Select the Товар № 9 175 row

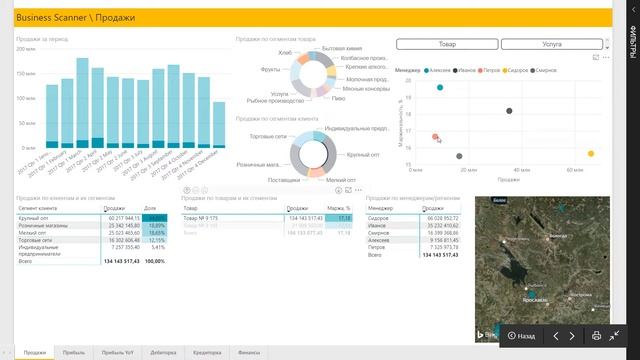[267, 218]
